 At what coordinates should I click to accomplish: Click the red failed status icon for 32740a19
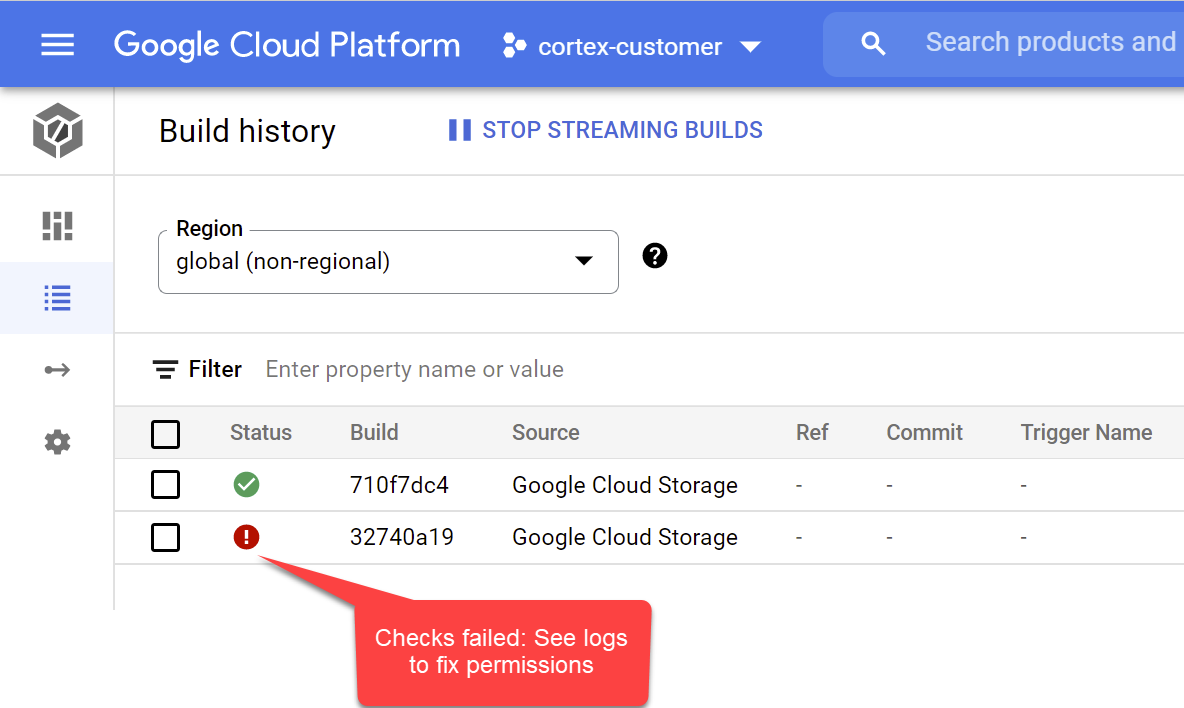[246, 537]
